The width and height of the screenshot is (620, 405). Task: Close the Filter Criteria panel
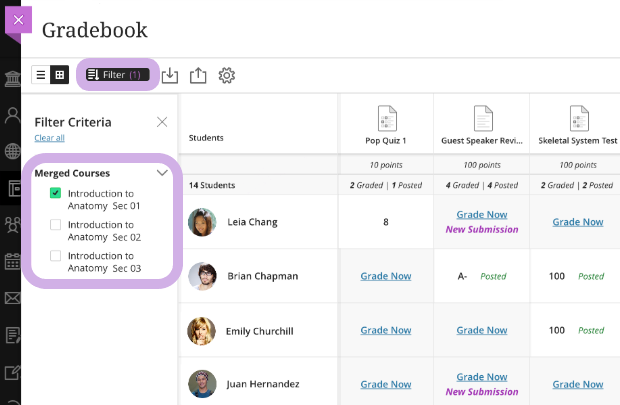(162, 122)
